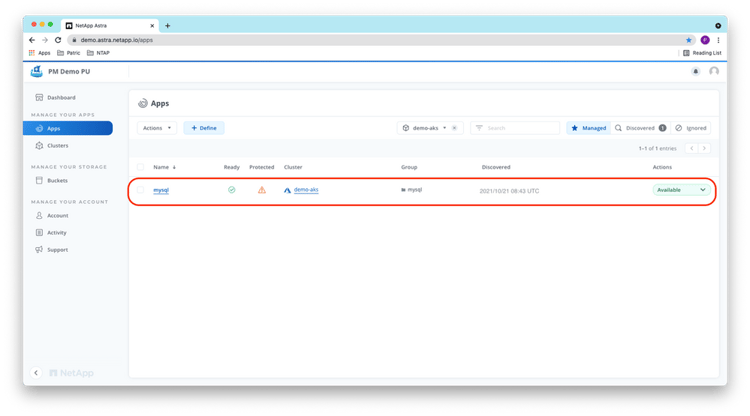
Task: Click the Protected warning icon for mysql
Action: (x=262, y=189)
